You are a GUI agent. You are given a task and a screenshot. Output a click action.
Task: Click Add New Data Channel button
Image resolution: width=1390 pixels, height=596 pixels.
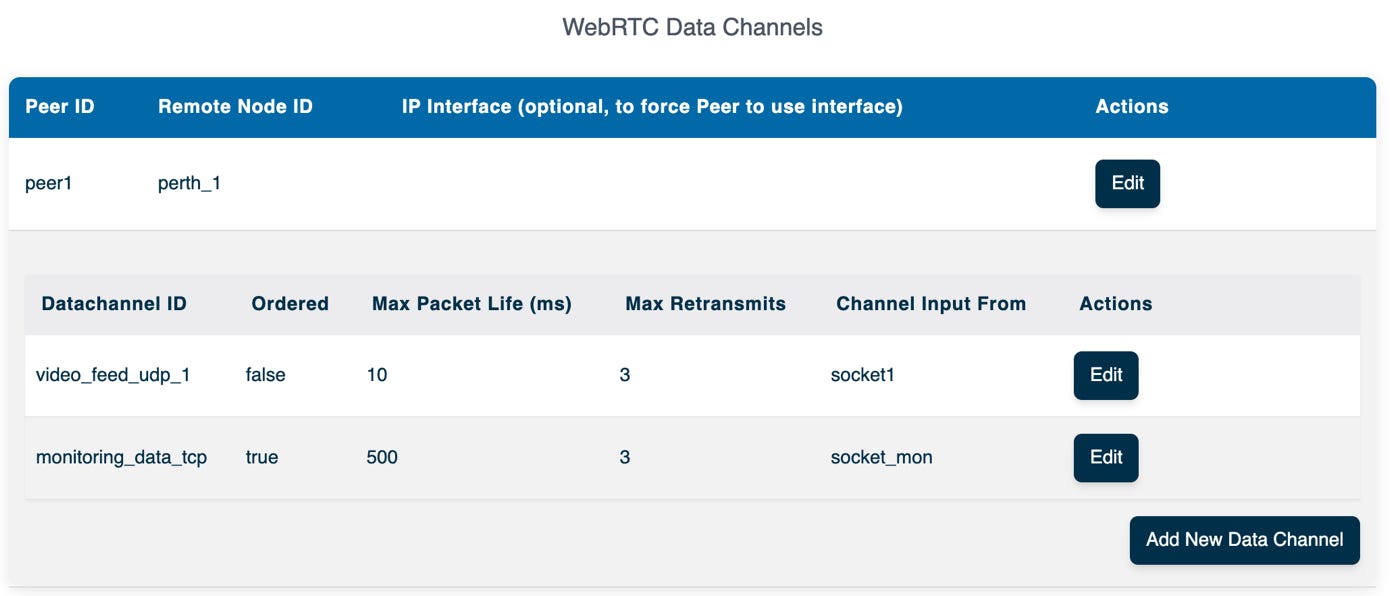coord(1244,540)
